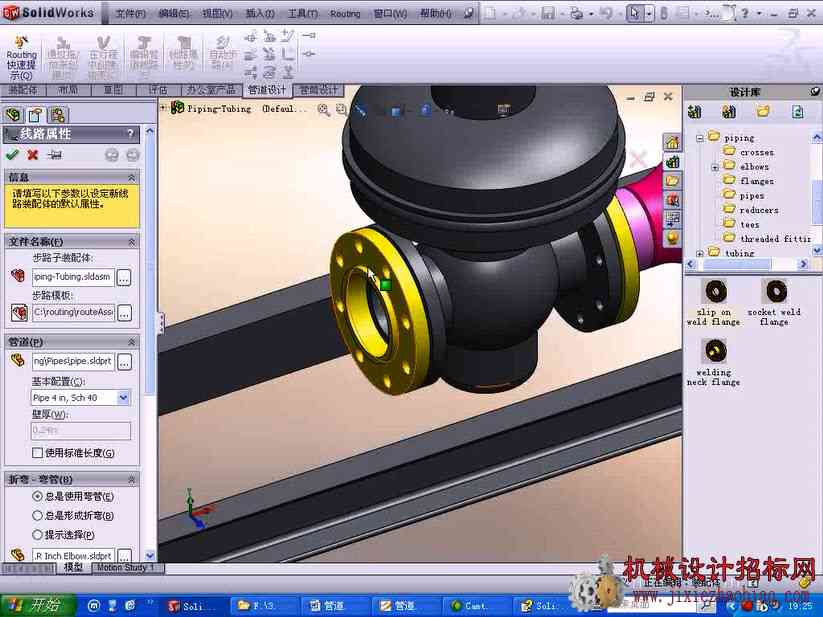Click the save icon in top toolbar

pyautogui.click(x=547, y=14)
